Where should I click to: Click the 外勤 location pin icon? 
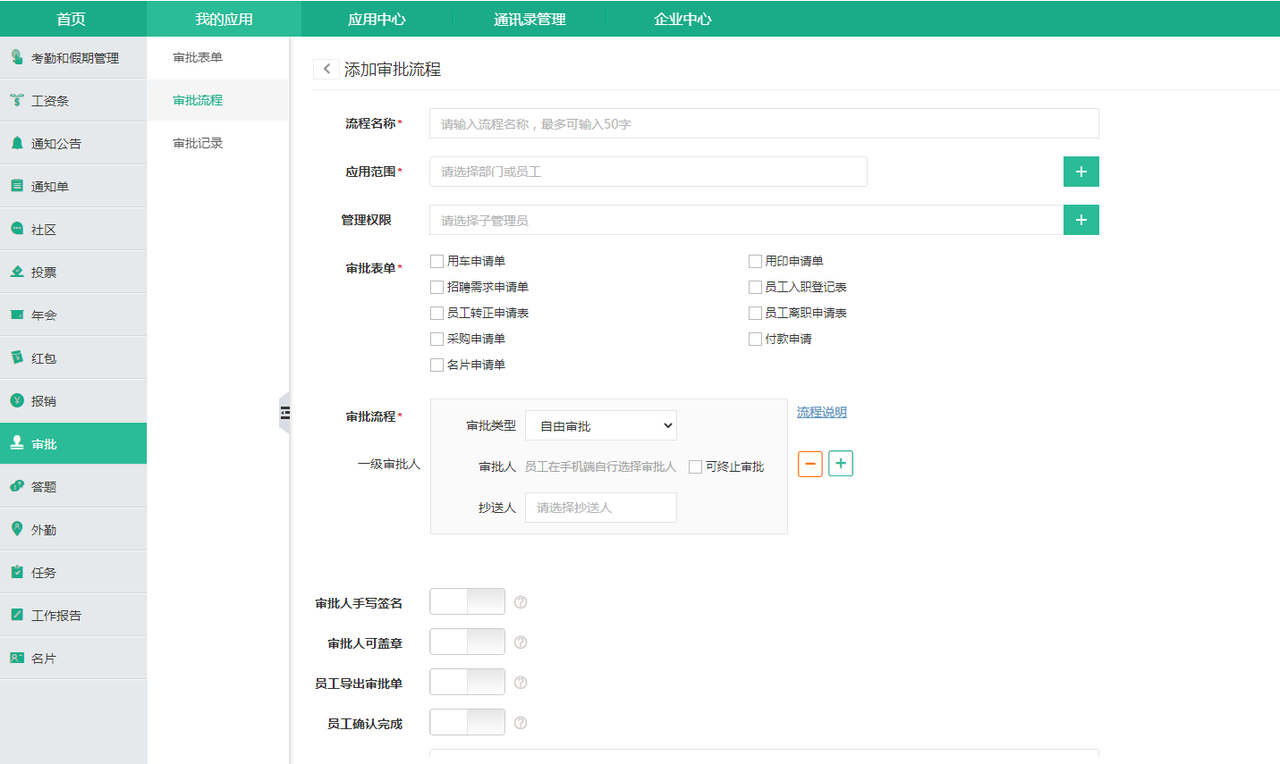(17, 529)
